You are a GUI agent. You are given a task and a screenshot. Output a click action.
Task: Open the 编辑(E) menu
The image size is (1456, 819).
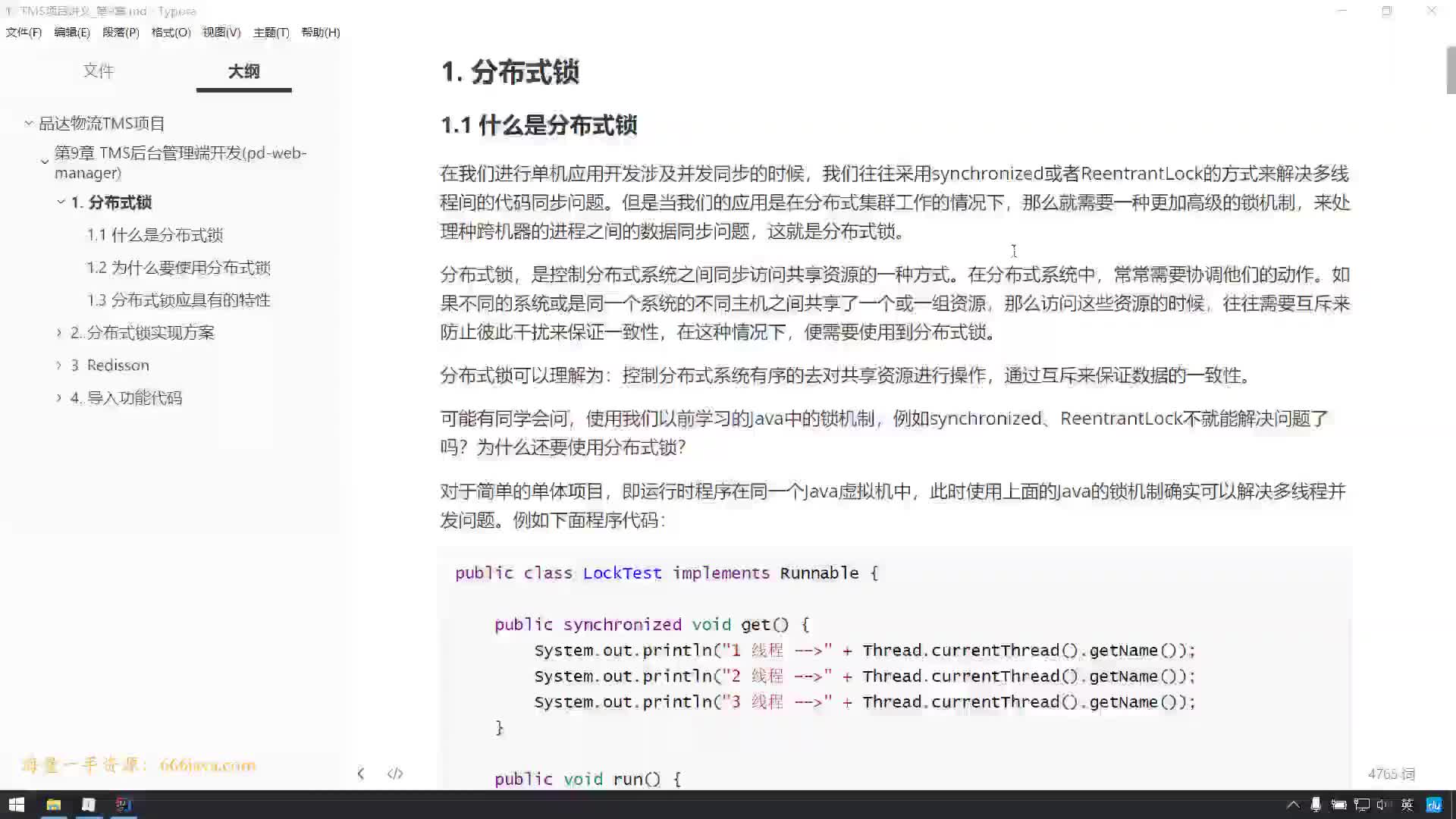72,32
